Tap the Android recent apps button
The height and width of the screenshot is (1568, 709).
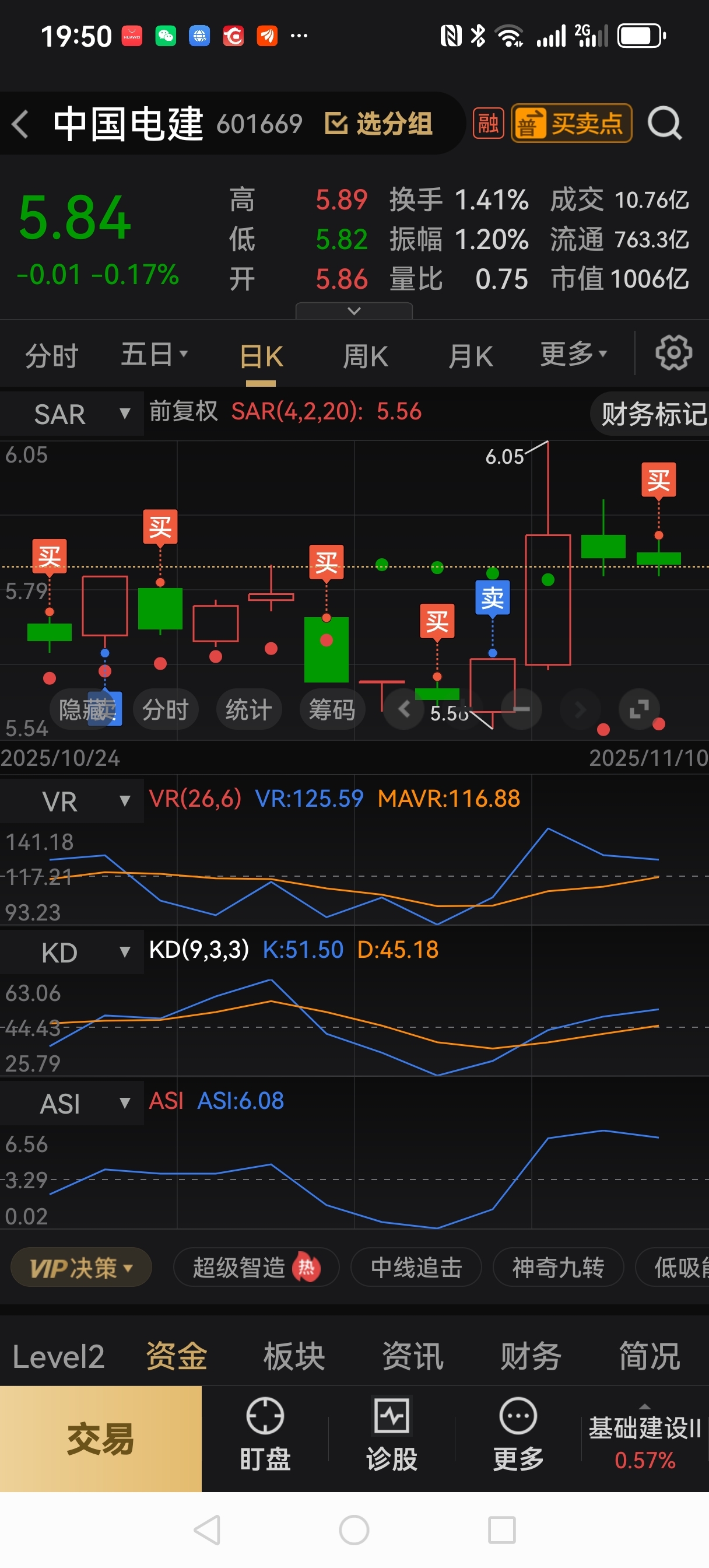click(502, 1529)
